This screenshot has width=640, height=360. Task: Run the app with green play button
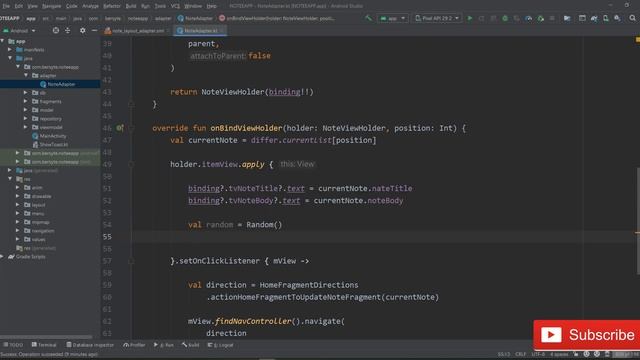(x=470, y=18)
